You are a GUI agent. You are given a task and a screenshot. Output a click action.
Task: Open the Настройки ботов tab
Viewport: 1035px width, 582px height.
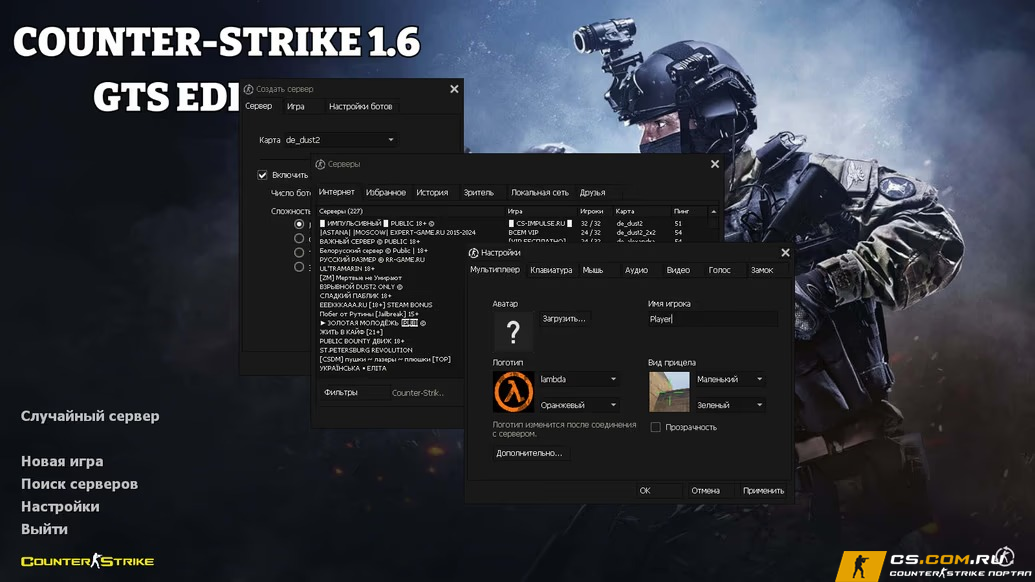360,106
